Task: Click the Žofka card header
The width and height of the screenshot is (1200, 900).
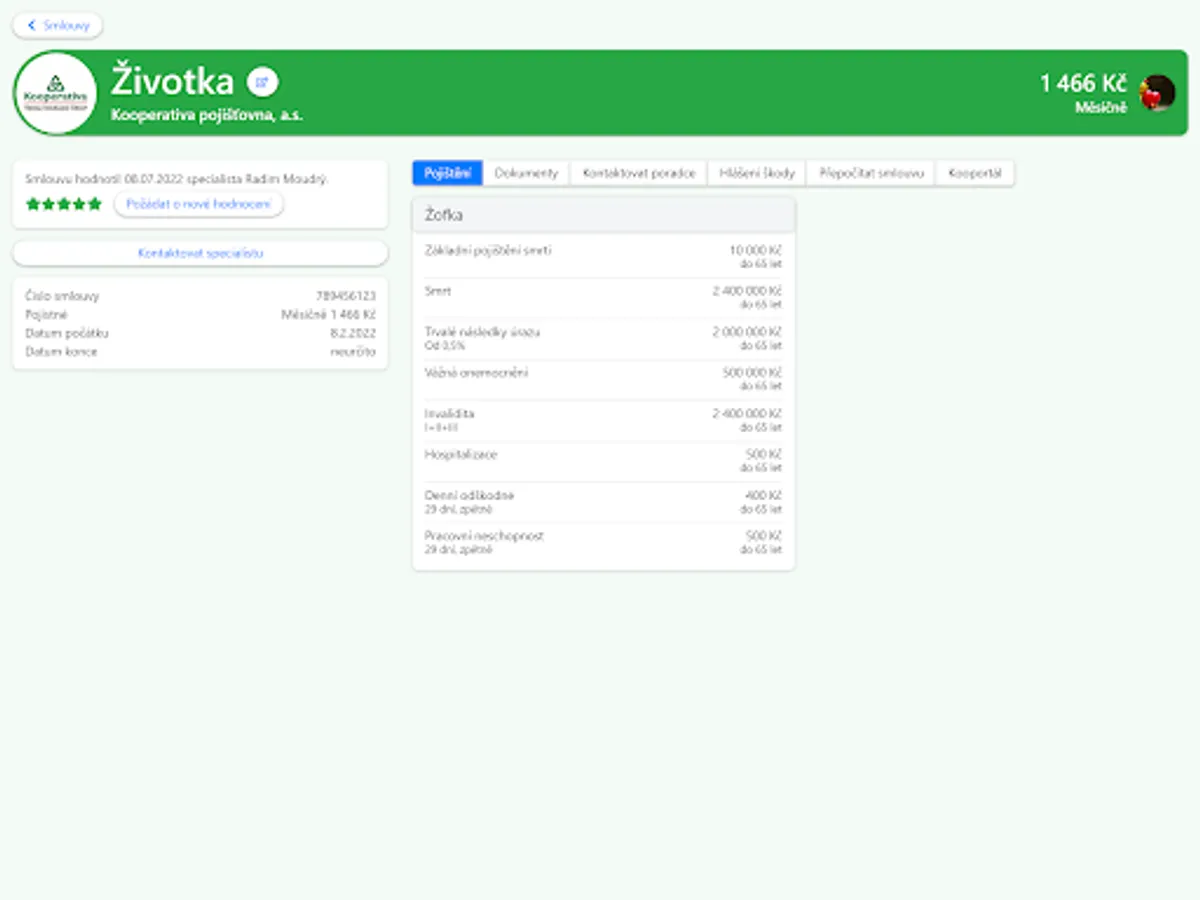Action: [x=604, y=215]
